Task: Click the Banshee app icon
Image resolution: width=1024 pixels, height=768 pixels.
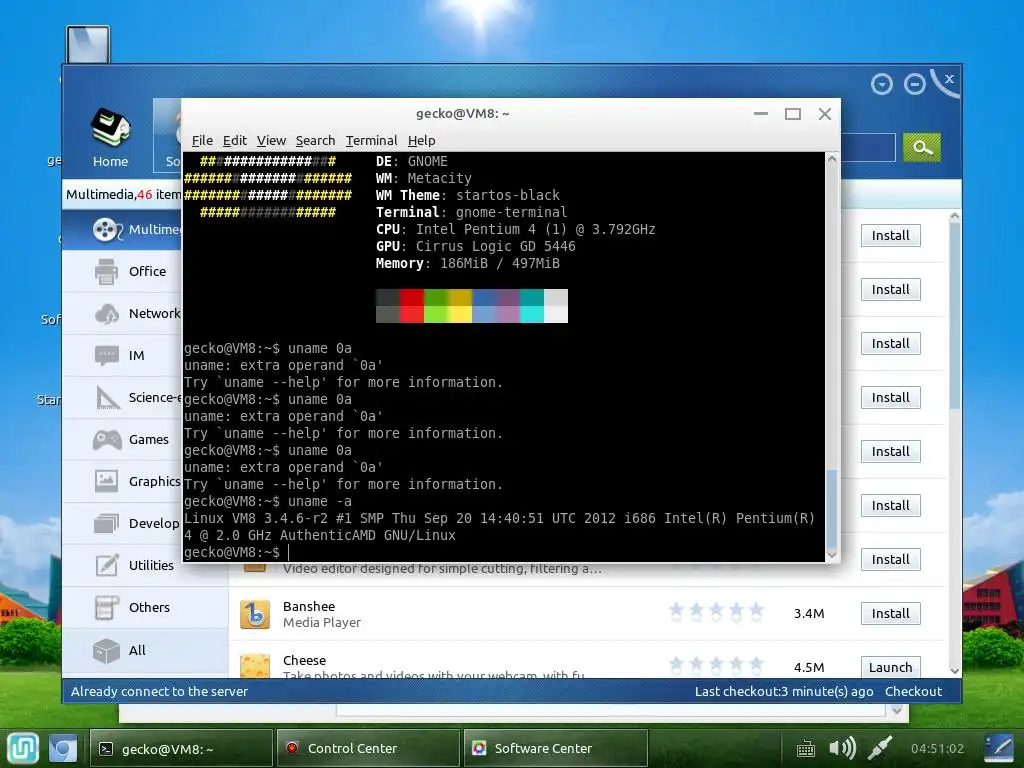Action: [x=255, y=614]
